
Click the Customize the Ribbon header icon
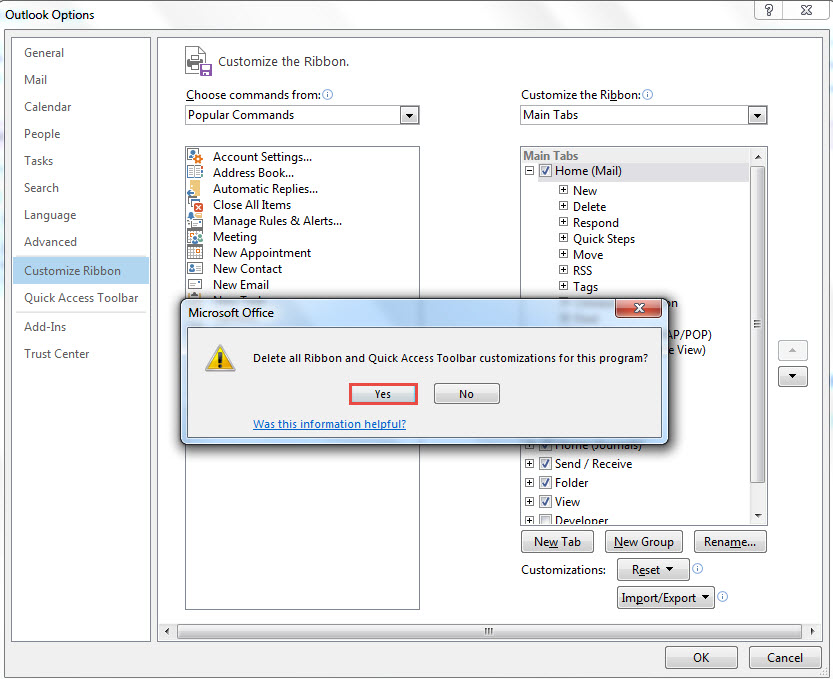point(199,61)
